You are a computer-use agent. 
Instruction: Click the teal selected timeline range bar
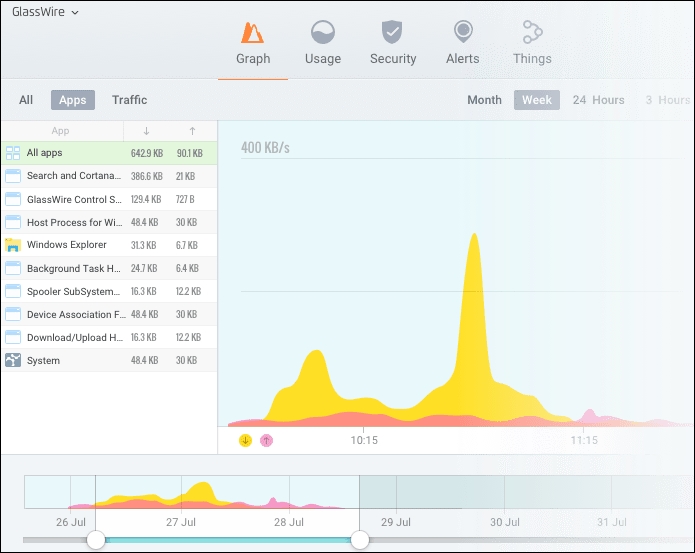(x=228, y=540)
